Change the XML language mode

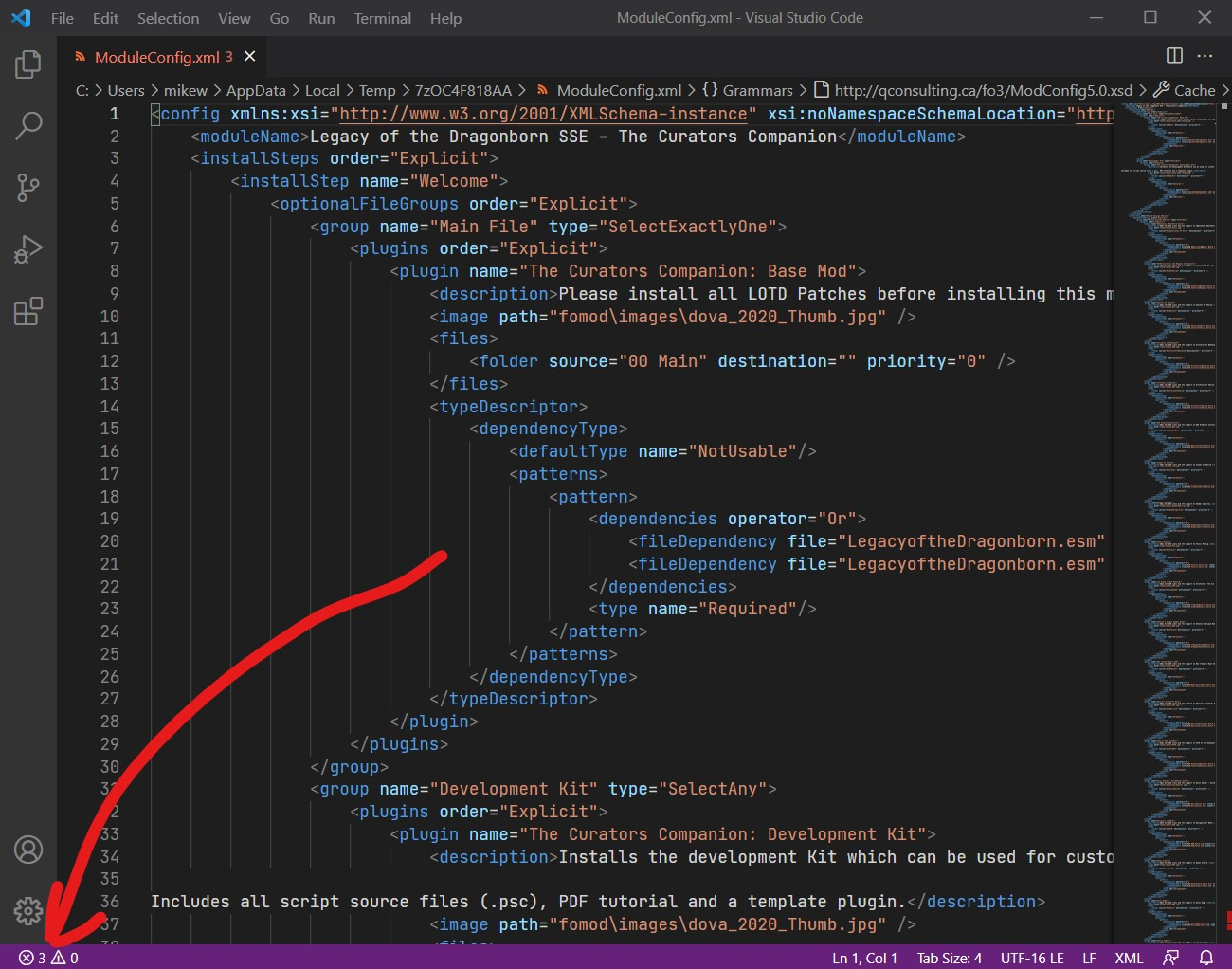(x=1129, y=958)
